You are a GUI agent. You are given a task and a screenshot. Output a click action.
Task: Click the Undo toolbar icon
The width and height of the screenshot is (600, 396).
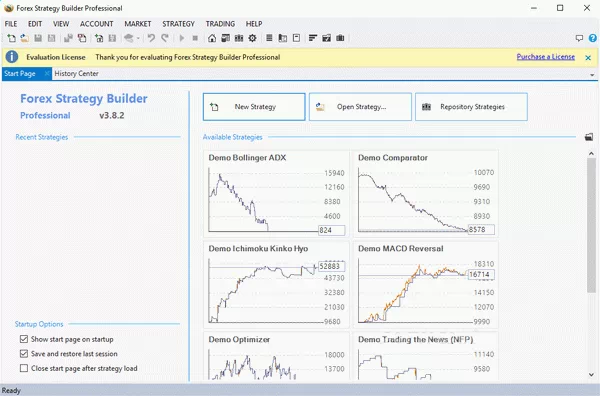click(151, 38)
